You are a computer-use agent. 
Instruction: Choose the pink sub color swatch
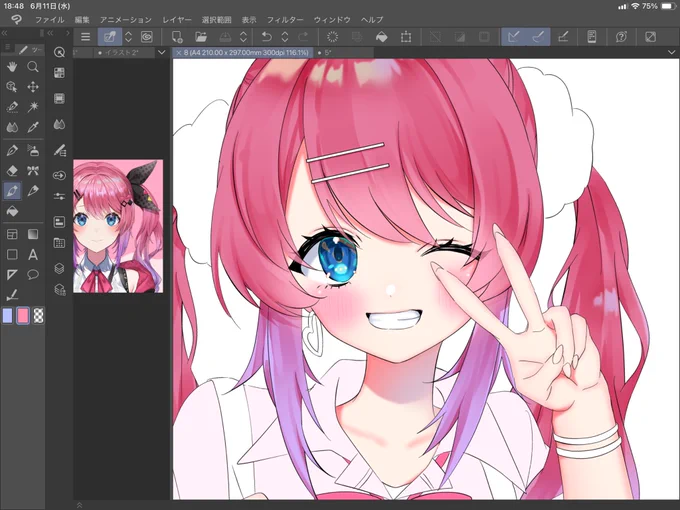[23, 316]
